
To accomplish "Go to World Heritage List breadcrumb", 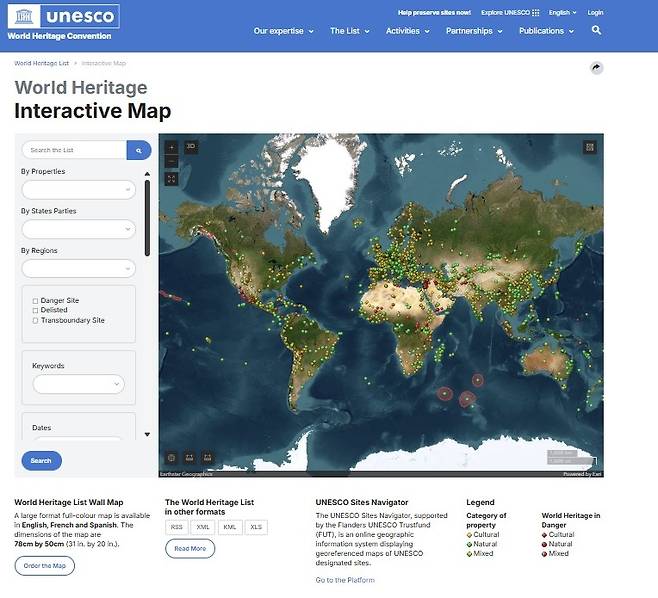I will 42,63.
